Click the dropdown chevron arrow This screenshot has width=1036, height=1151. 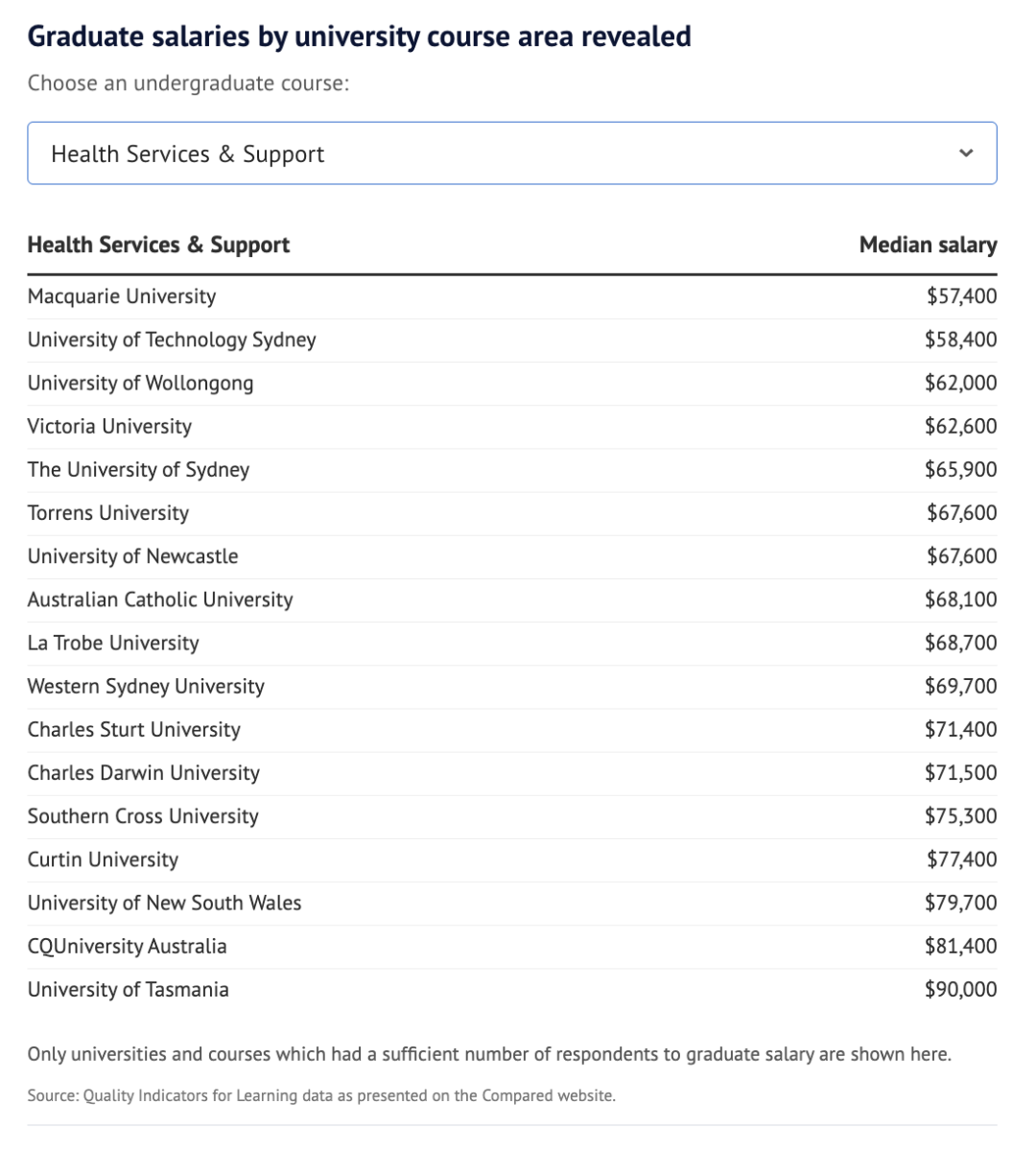[966, 153]
